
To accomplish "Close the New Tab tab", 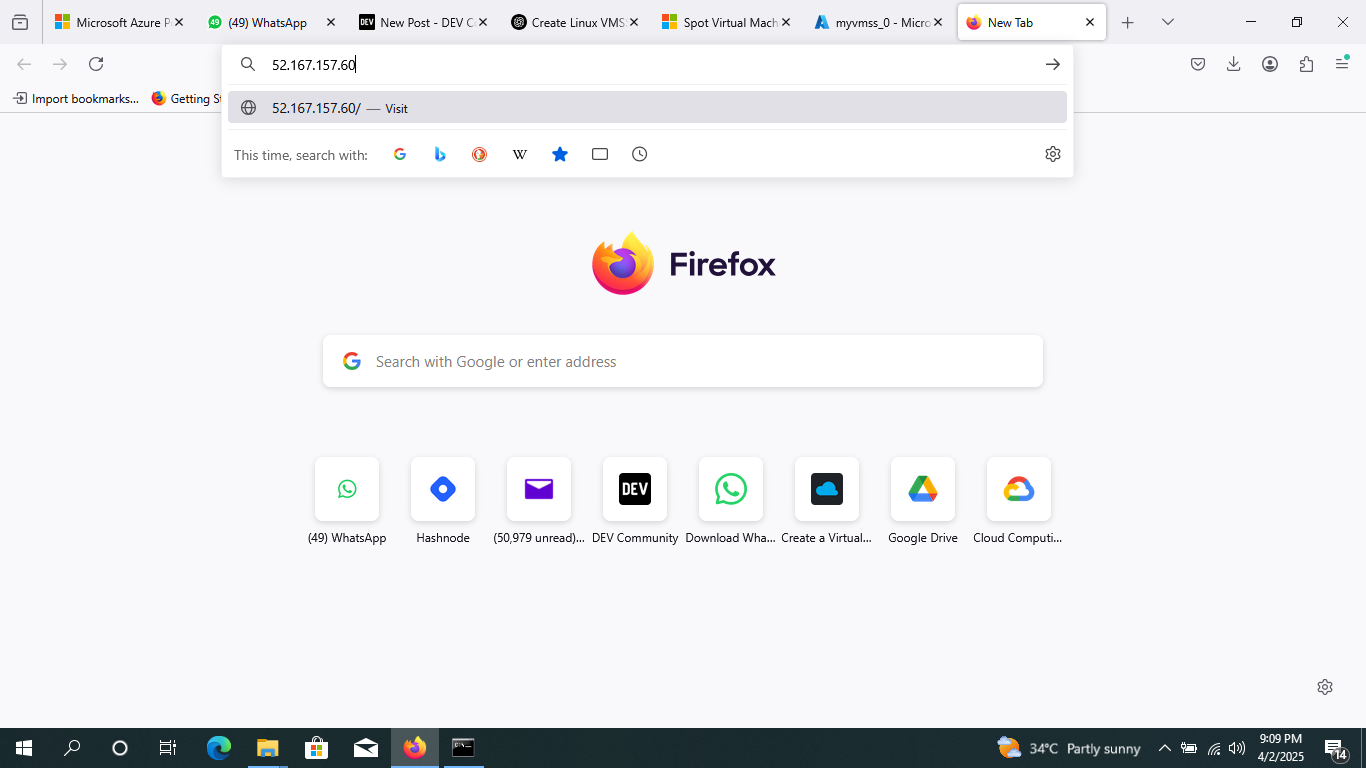I will pyautogui.click(x=1090, y=22).
